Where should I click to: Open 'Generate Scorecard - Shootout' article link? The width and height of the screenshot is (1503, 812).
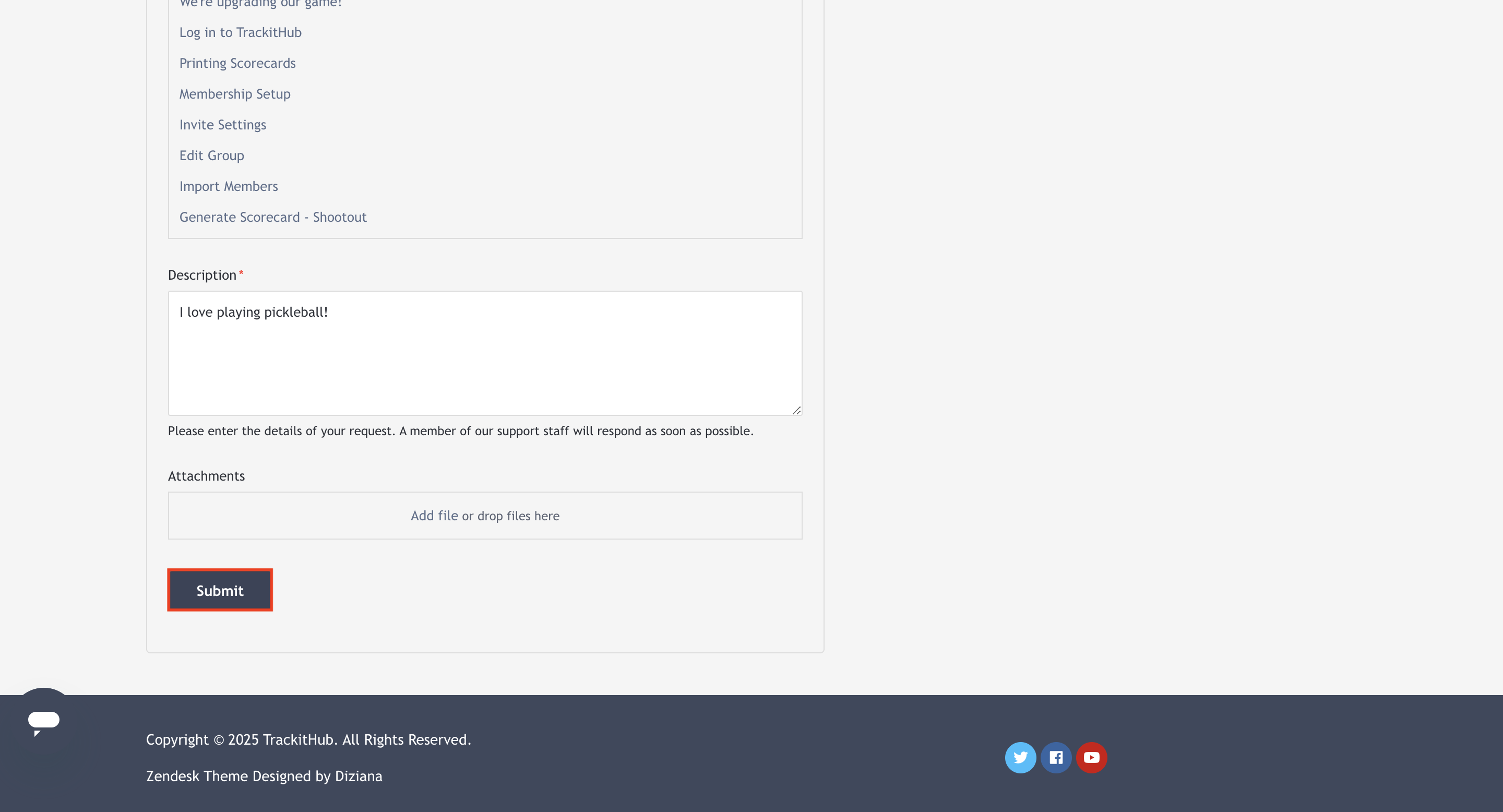point(273,218)
